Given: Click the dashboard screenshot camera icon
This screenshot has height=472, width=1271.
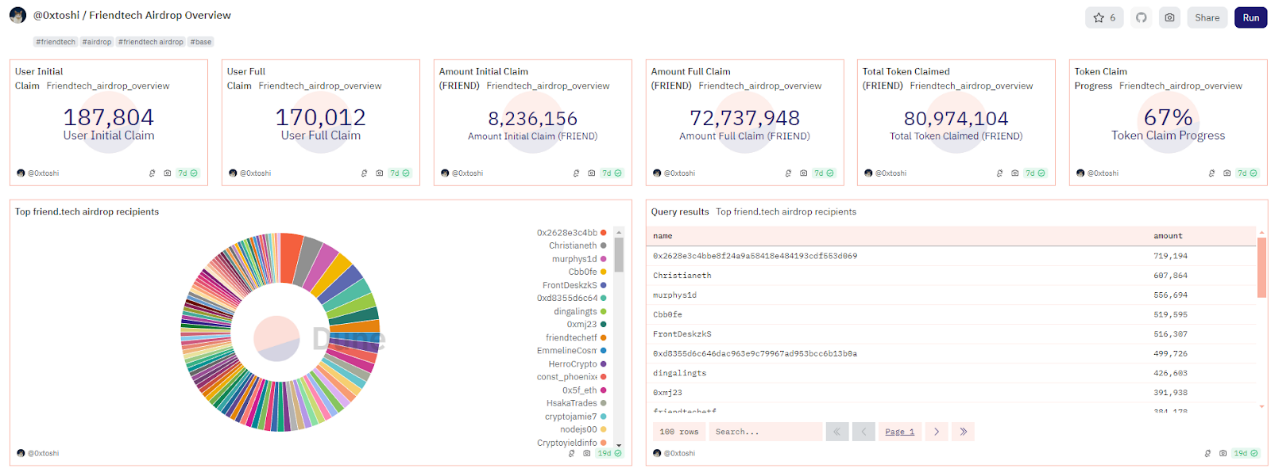Looking at the screenshot, I should pos(1169,17).
